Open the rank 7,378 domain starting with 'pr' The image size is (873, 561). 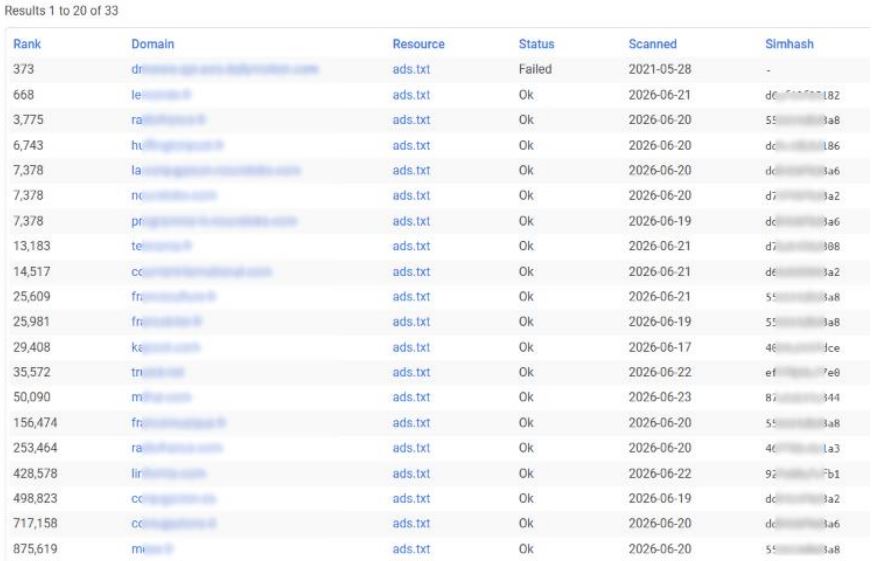(x=214, y=222)
